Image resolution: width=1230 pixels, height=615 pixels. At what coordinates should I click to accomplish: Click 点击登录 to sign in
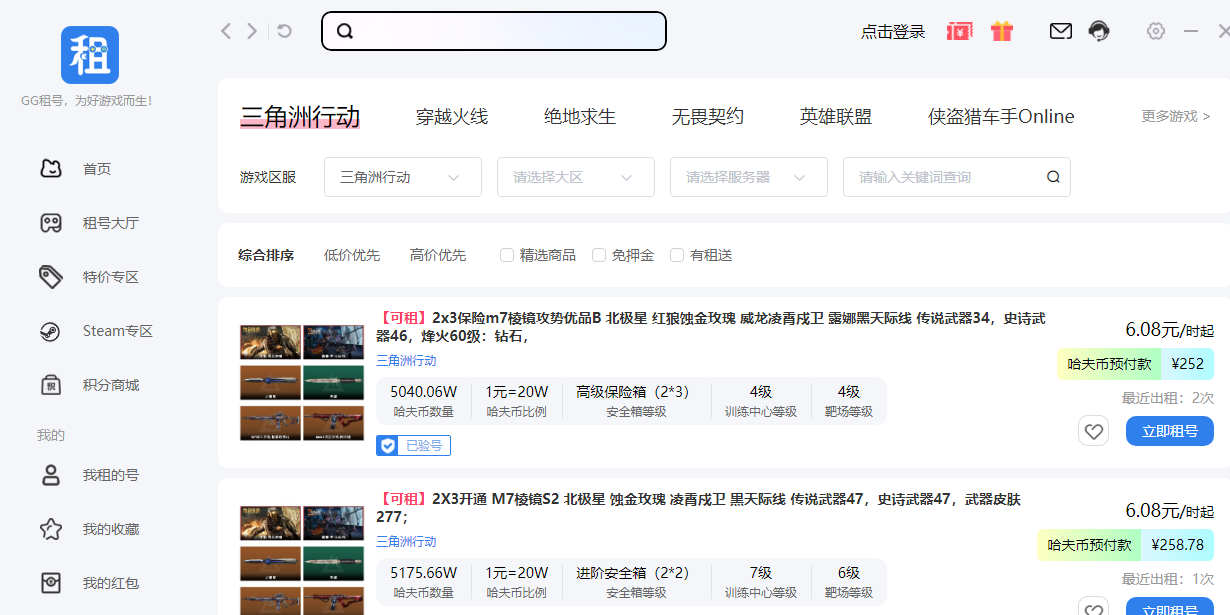893,32
